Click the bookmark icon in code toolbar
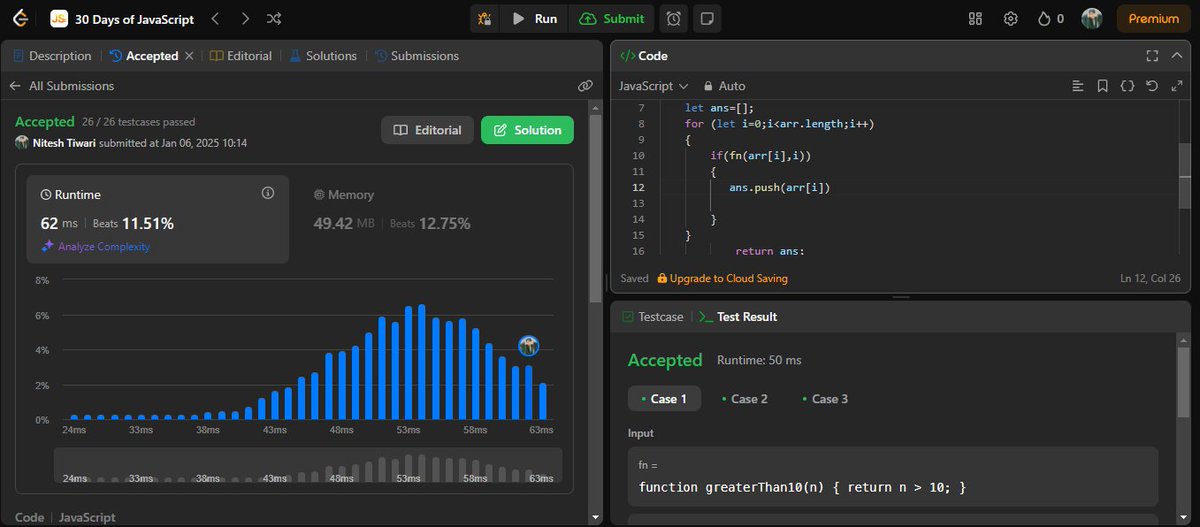Viewport: 1200px width, 527px height. point(1102,86)
